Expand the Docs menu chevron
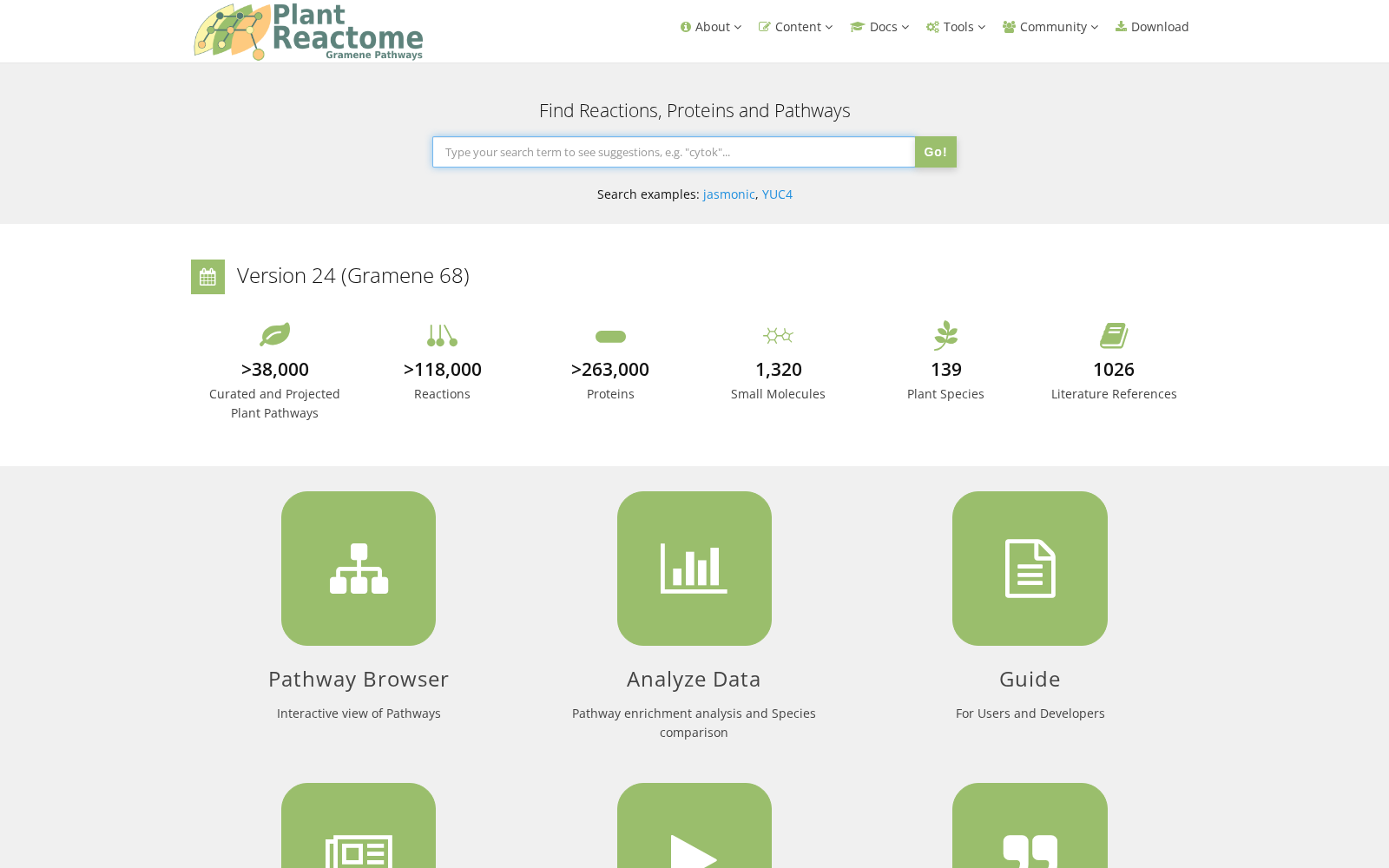 coord(905,27)
